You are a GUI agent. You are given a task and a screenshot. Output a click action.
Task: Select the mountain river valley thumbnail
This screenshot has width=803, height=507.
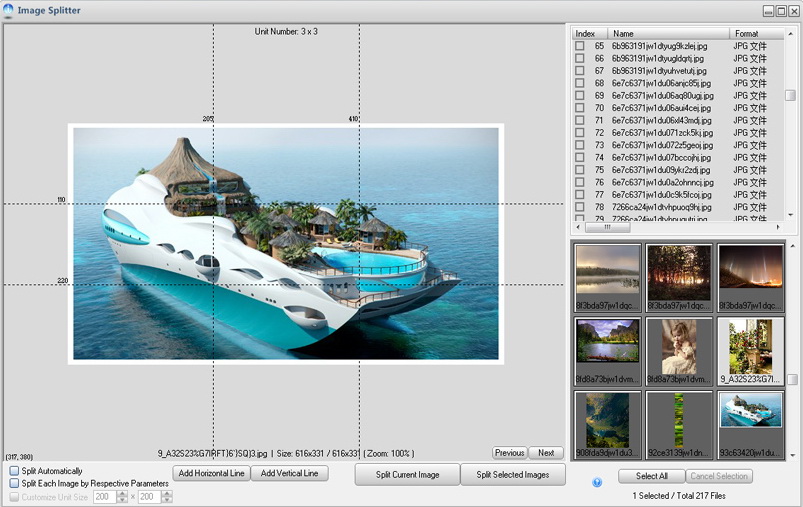pos(607,351)
